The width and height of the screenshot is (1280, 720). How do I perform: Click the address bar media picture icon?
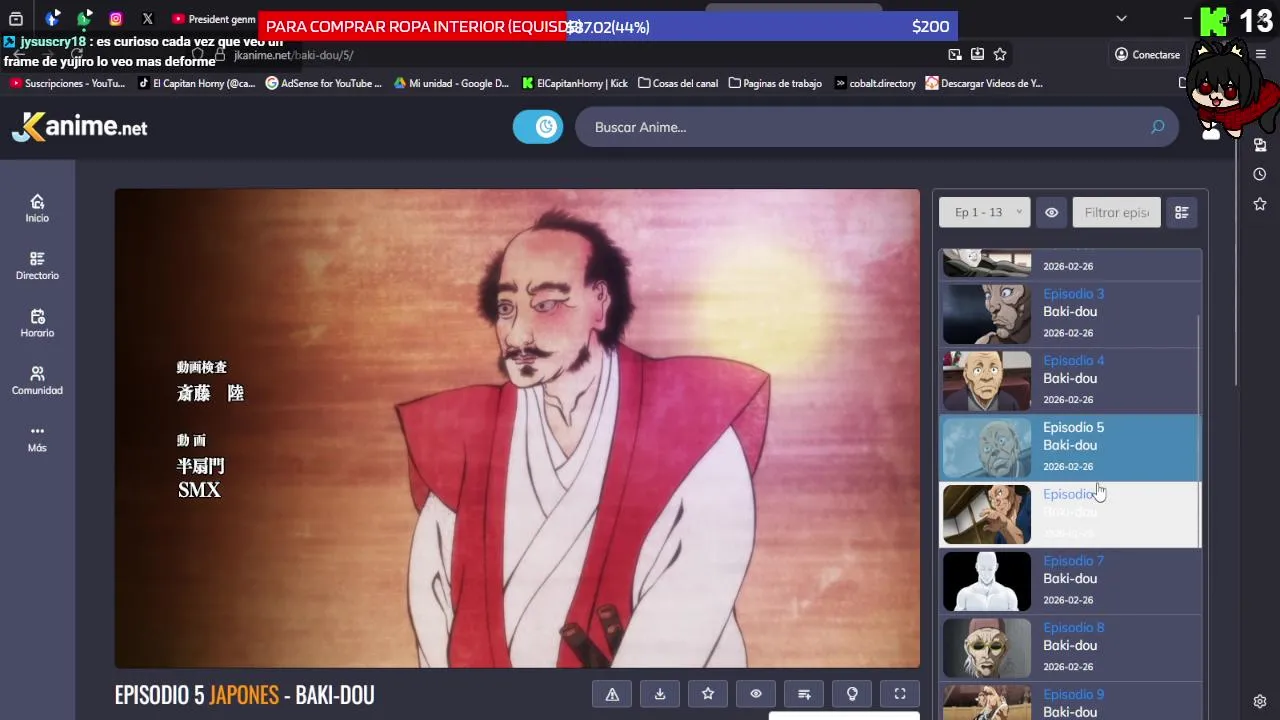(x=955, y=54)
